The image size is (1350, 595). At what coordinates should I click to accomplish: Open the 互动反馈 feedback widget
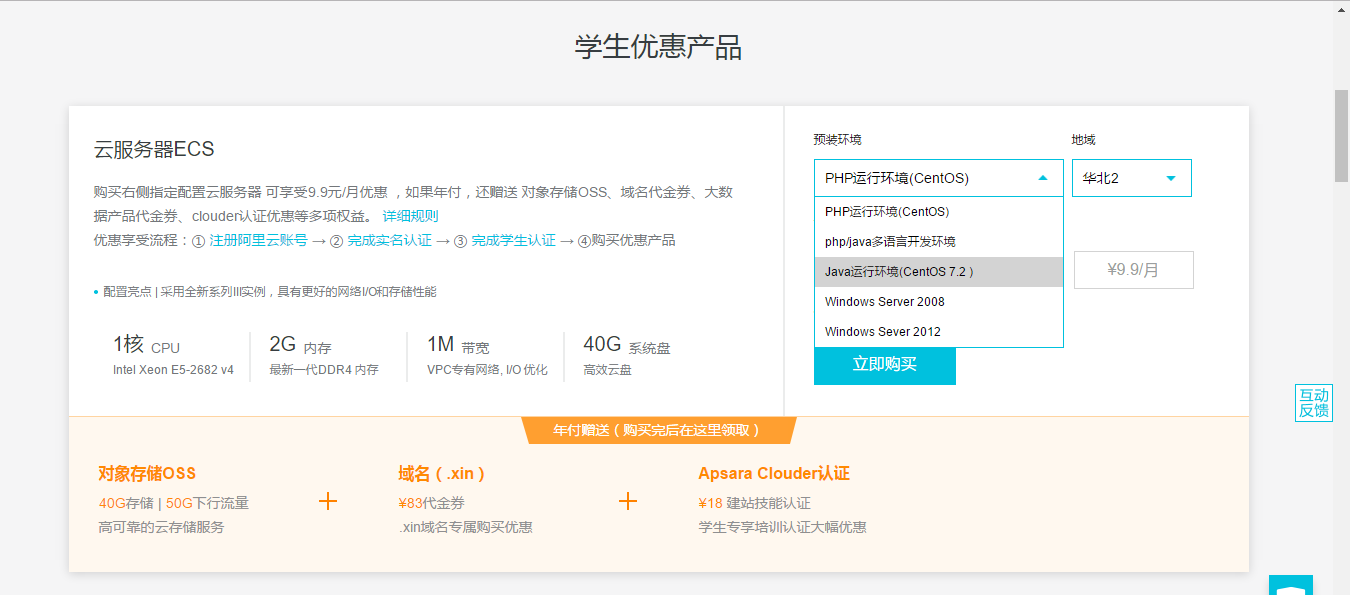(x=1313, y=403)
